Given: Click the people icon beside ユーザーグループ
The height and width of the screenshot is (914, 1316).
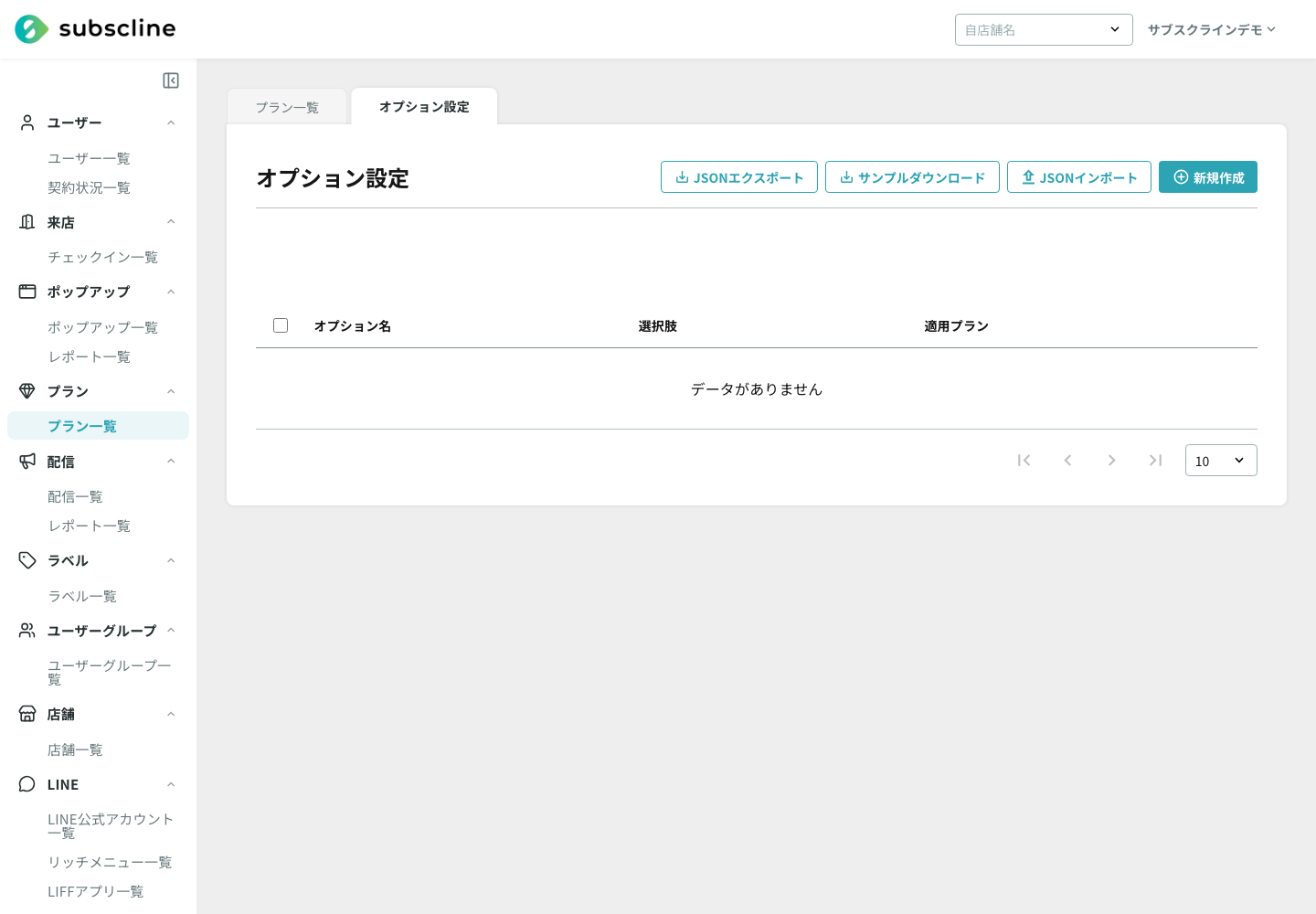Looking at the screenshot, I should click(27, 631).
